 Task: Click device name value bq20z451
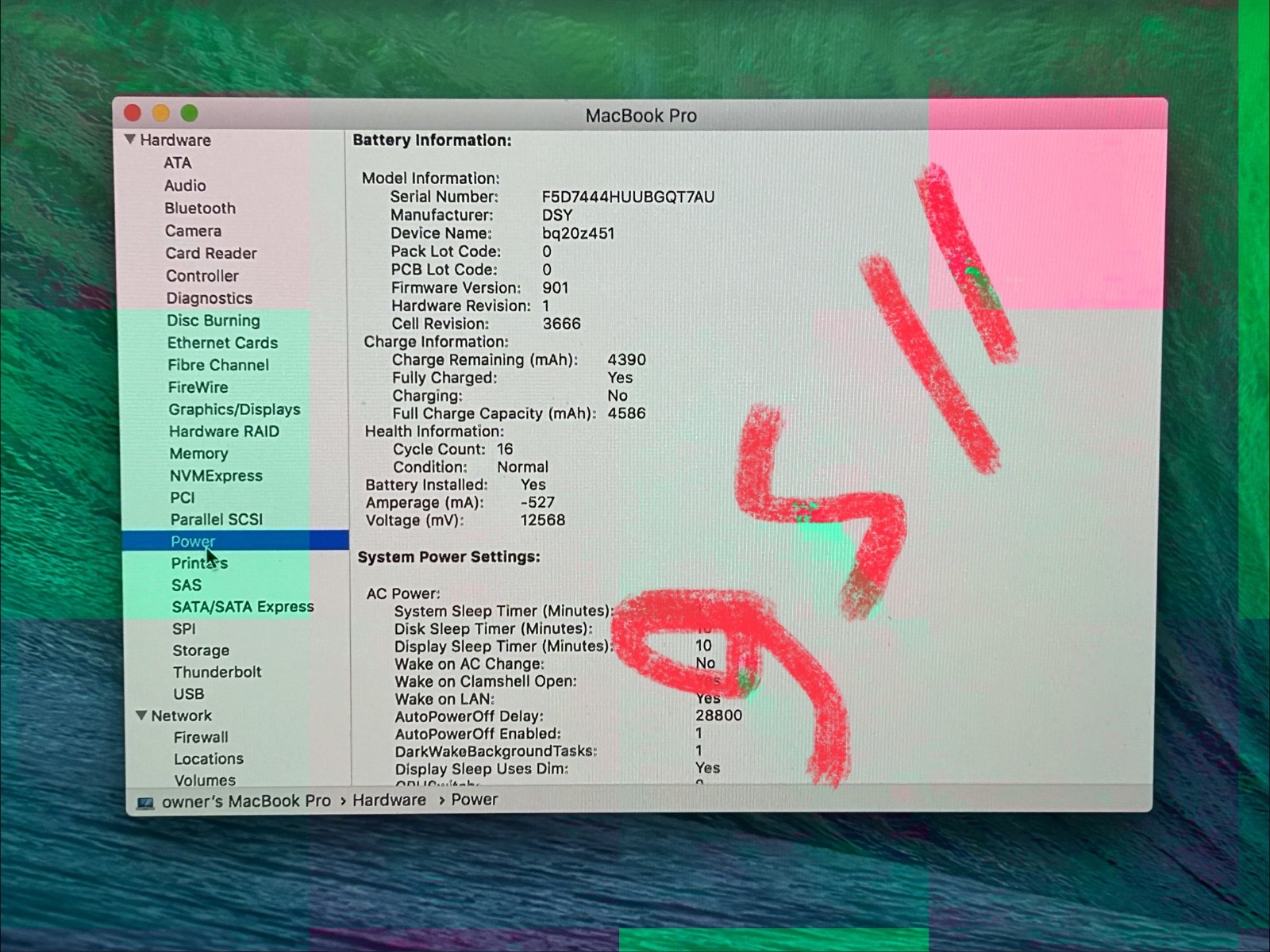tap(579, 233)
